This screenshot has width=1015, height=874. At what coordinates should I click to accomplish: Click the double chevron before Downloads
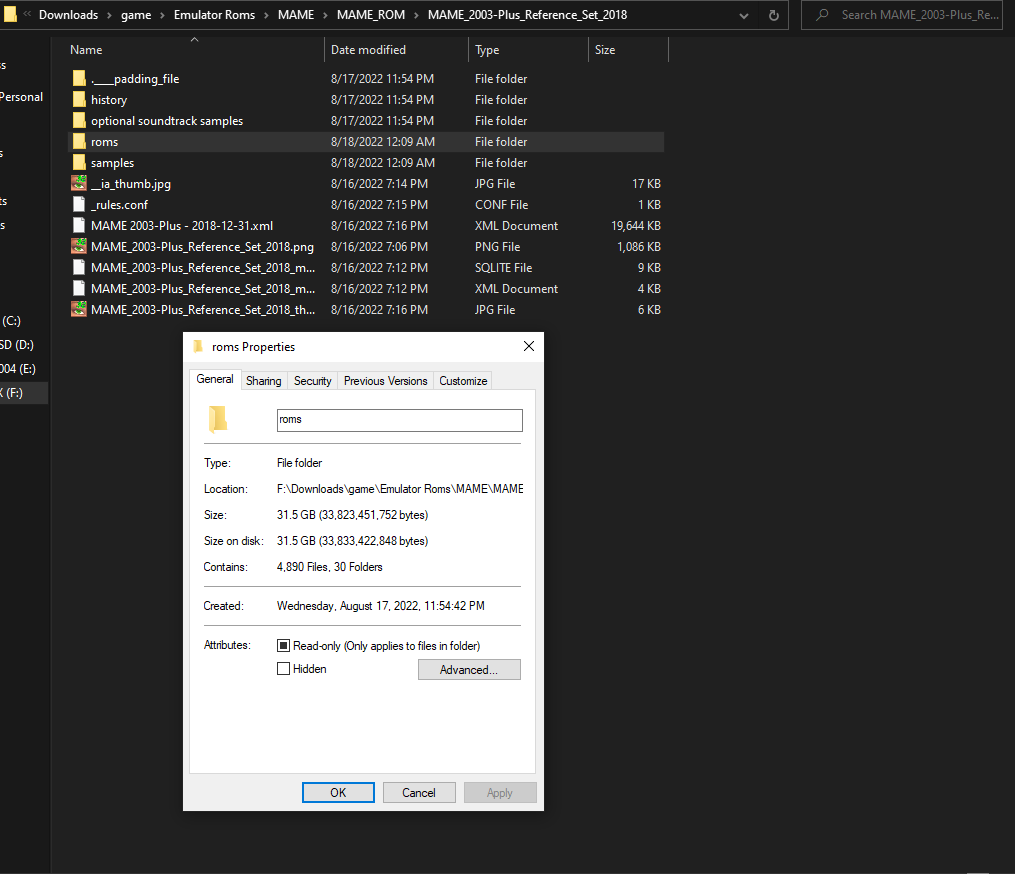[x=27, y=14]
